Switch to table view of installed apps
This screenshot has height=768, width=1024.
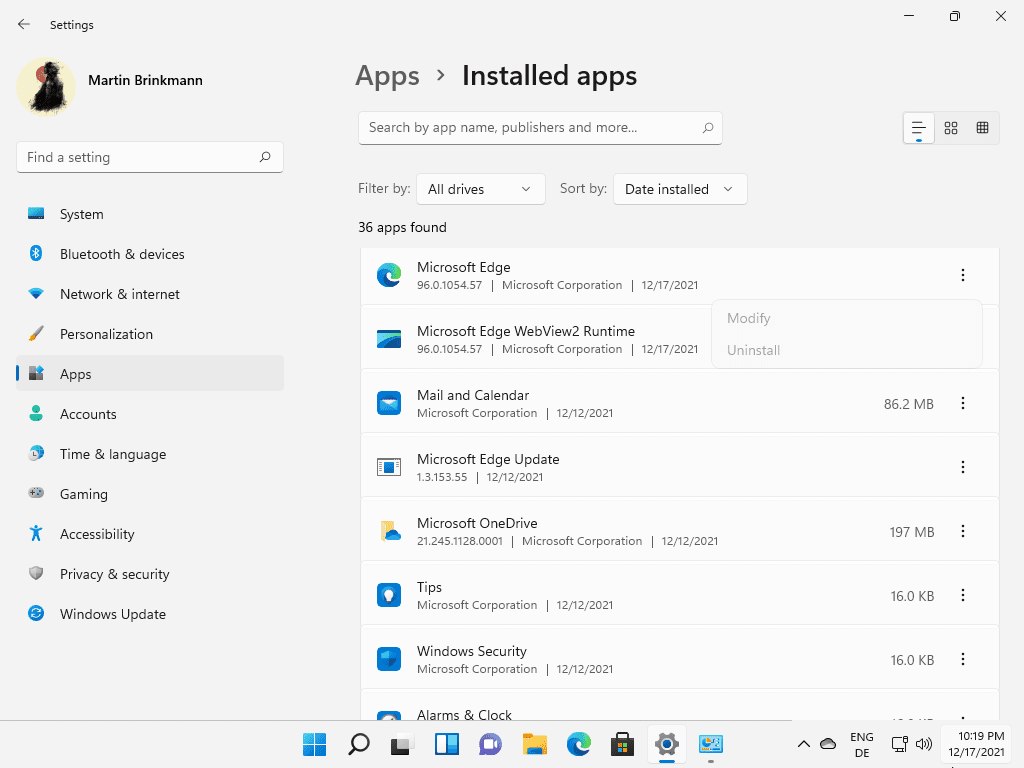982,128
